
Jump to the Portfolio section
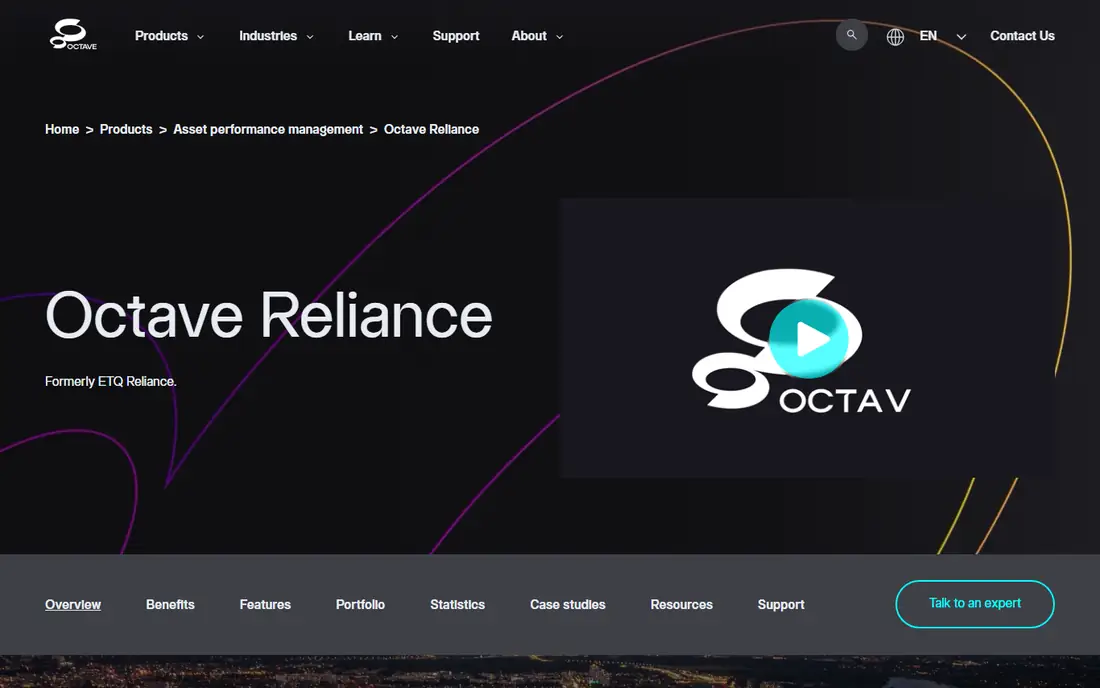[361, 605]
